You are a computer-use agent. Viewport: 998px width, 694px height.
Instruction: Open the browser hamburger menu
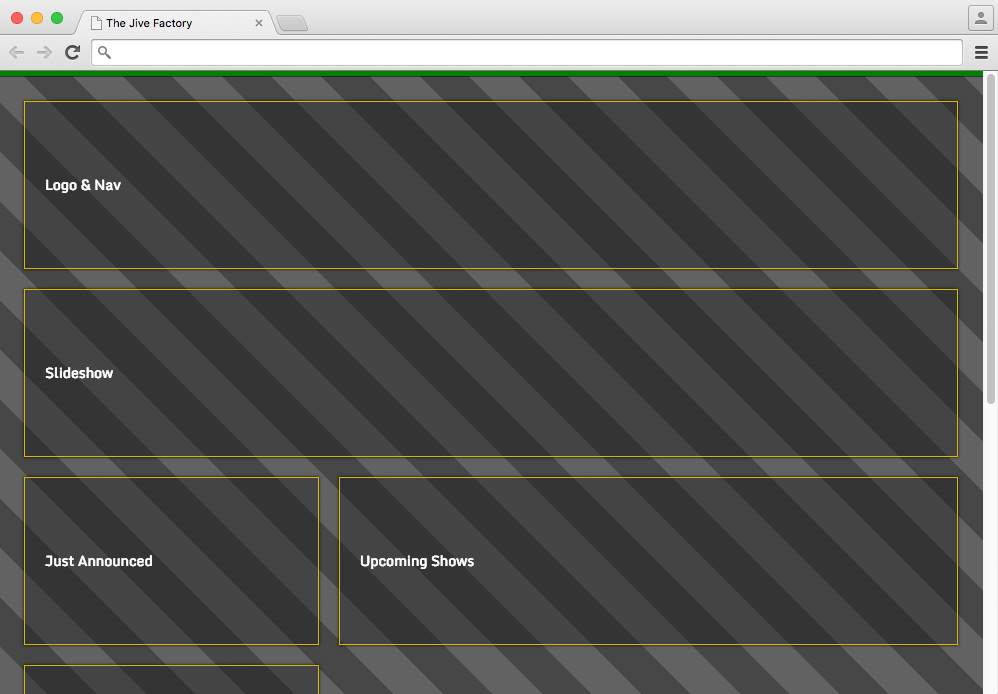[x=981, y=52]
